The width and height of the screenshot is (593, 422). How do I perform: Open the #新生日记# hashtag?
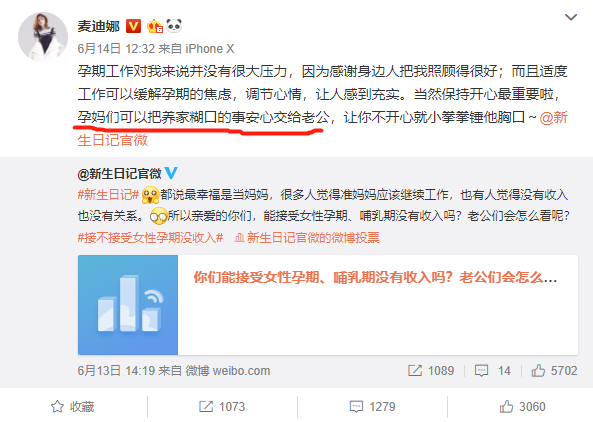109,195
